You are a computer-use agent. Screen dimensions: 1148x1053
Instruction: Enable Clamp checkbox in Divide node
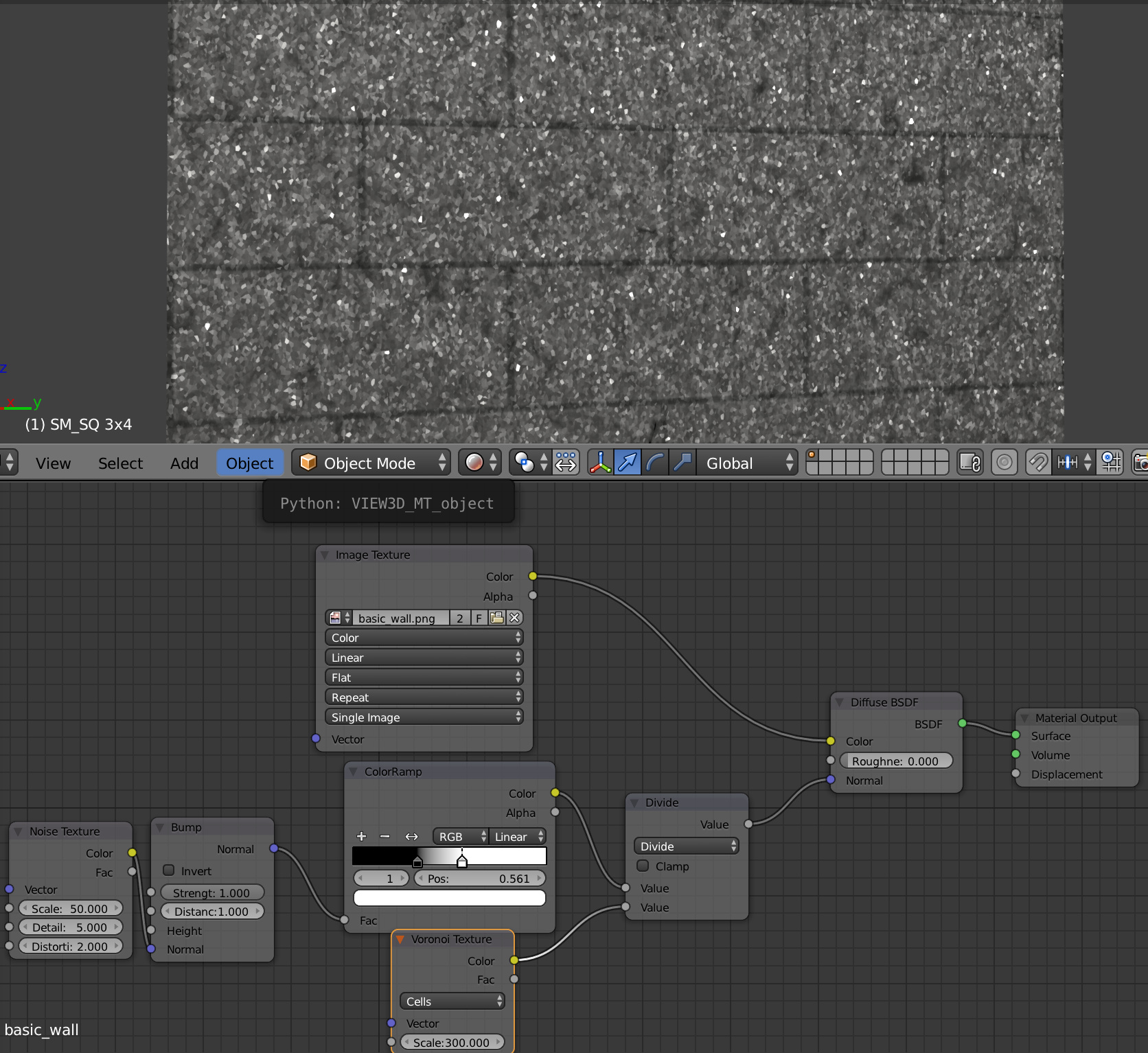coord(643,866)
